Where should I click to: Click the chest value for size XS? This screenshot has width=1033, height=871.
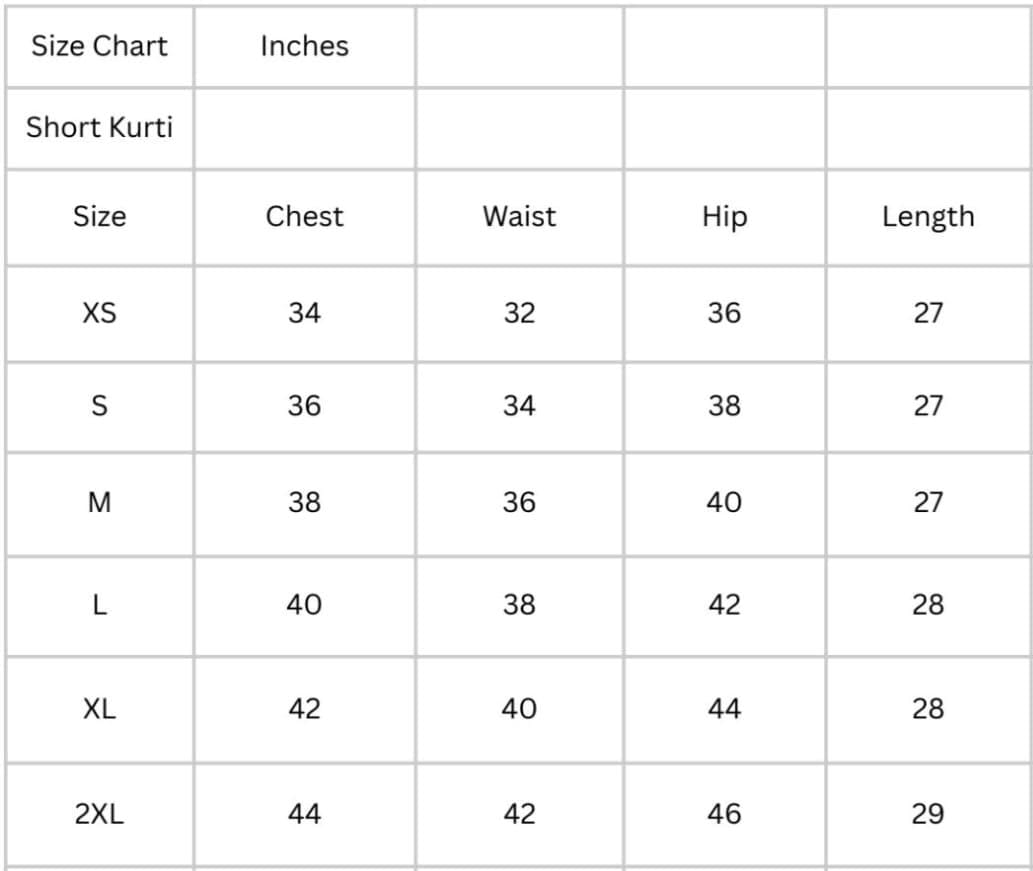point(304,313)
